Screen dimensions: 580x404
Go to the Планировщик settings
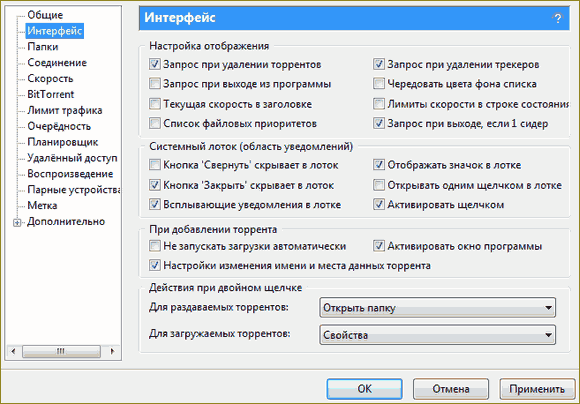[x=63, y=142]
